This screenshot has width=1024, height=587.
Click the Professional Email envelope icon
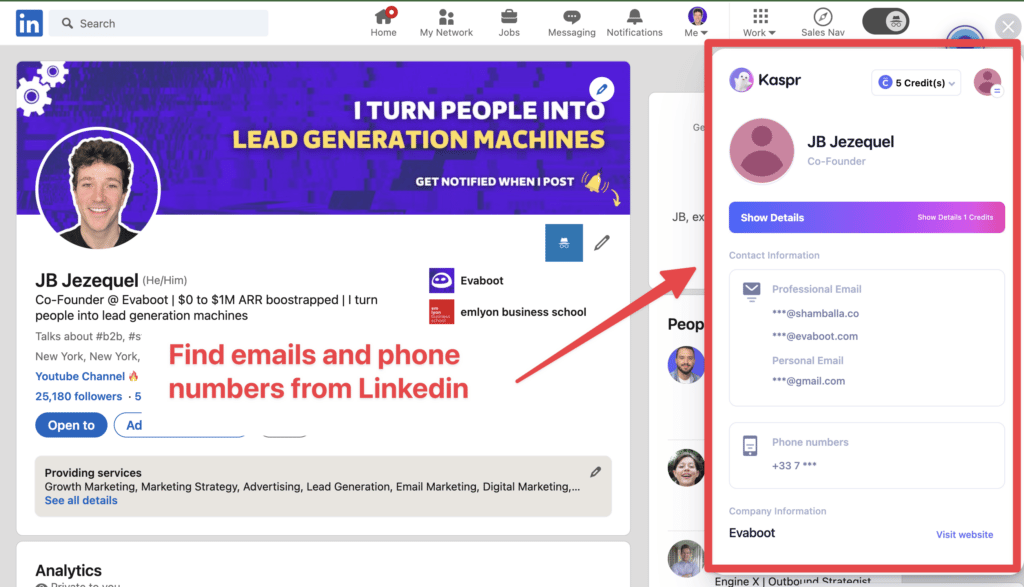point(751,291)
